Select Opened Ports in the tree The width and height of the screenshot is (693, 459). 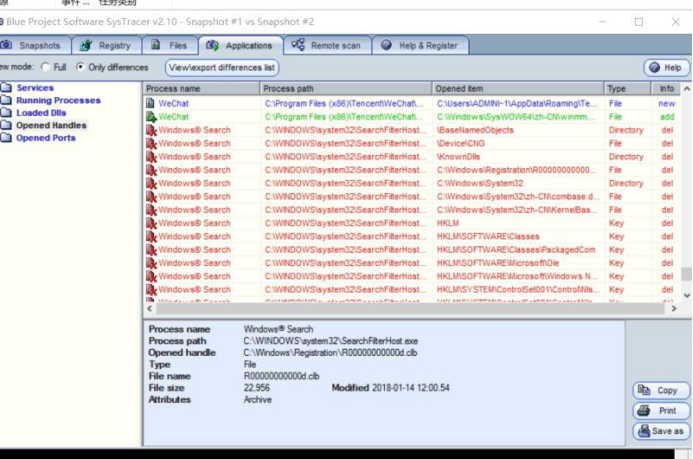click(x=46, y=138)
